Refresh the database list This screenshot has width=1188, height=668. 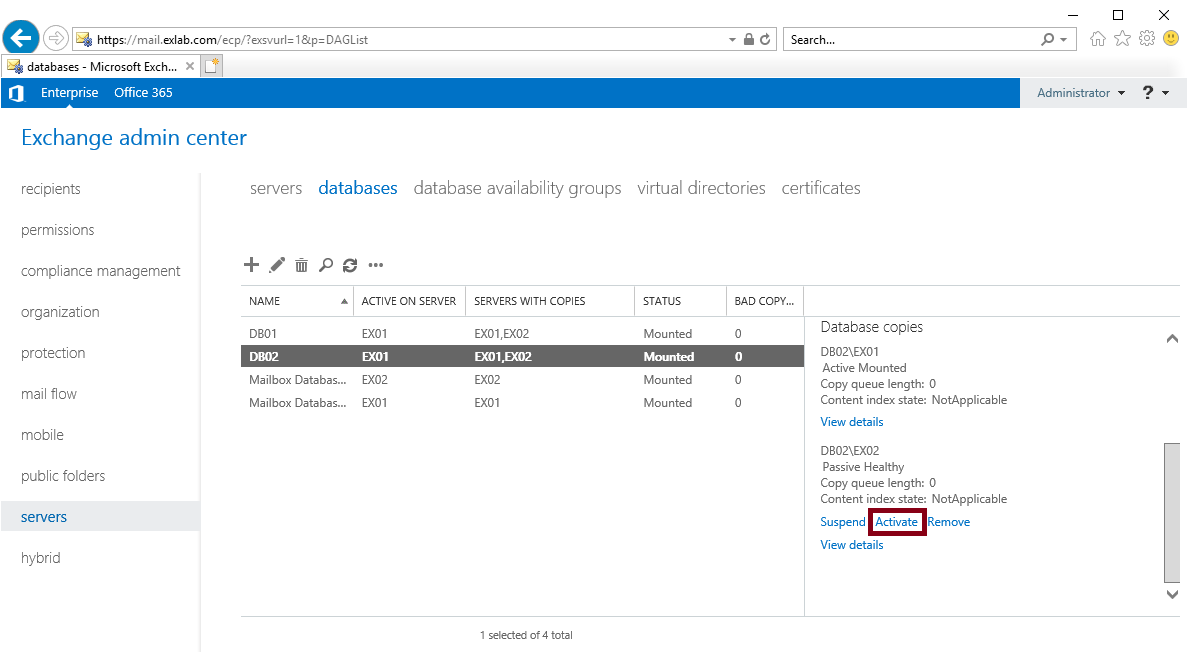point(349,264)
